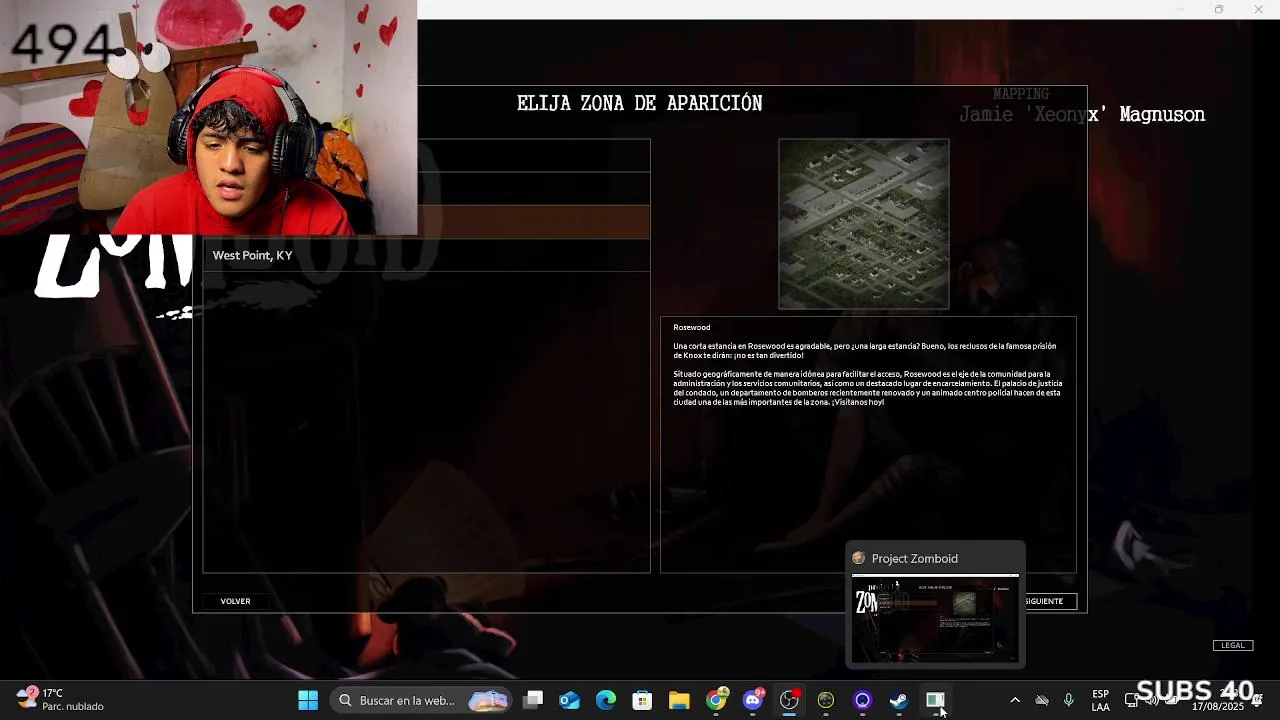Click the Rosewood map preview image
This screenshot has height=720, width=1280.
tap(864, 224)
